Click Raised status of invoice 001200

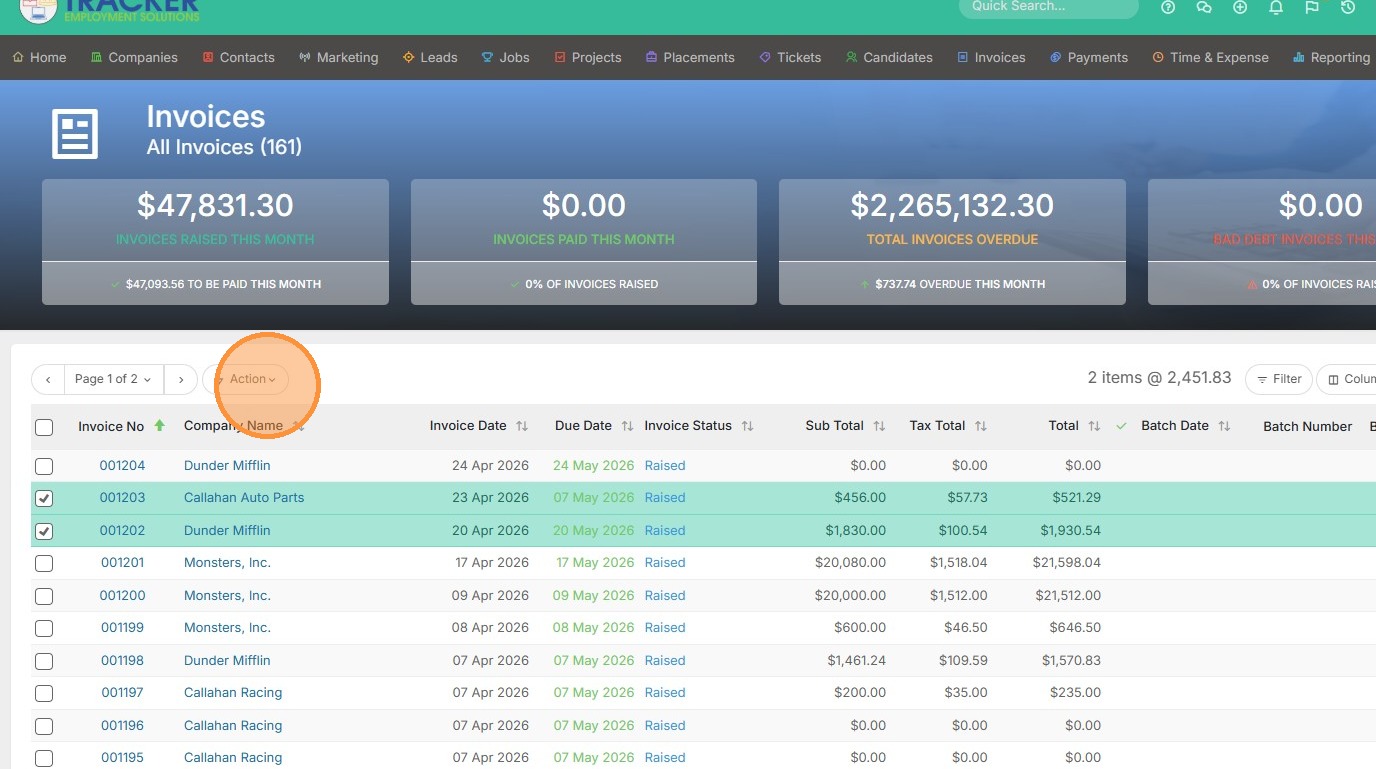(665, 595)
